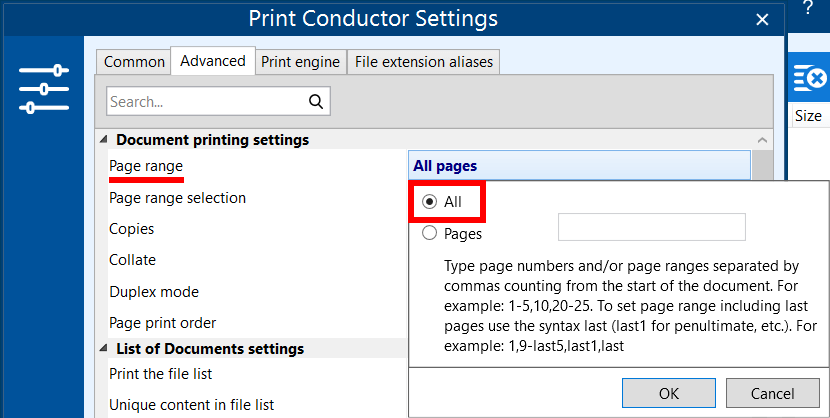
Task: Select the Page print order row
Action: pos(257,323)
